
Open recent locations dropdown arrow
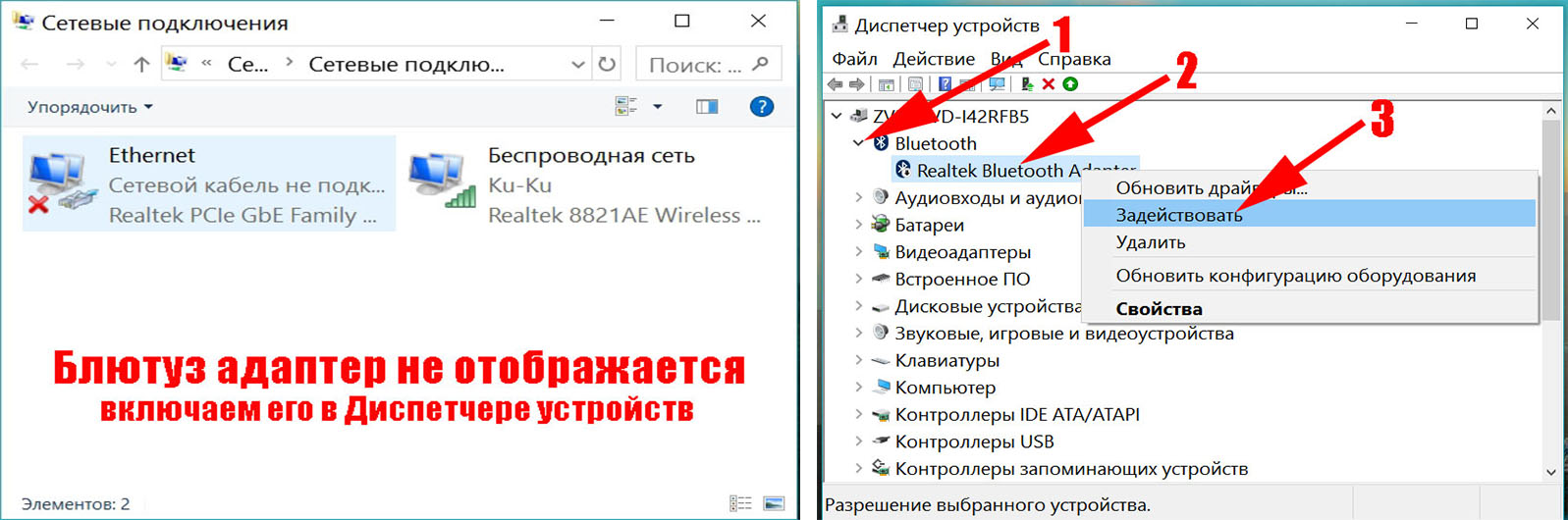(x=111, y=65)
